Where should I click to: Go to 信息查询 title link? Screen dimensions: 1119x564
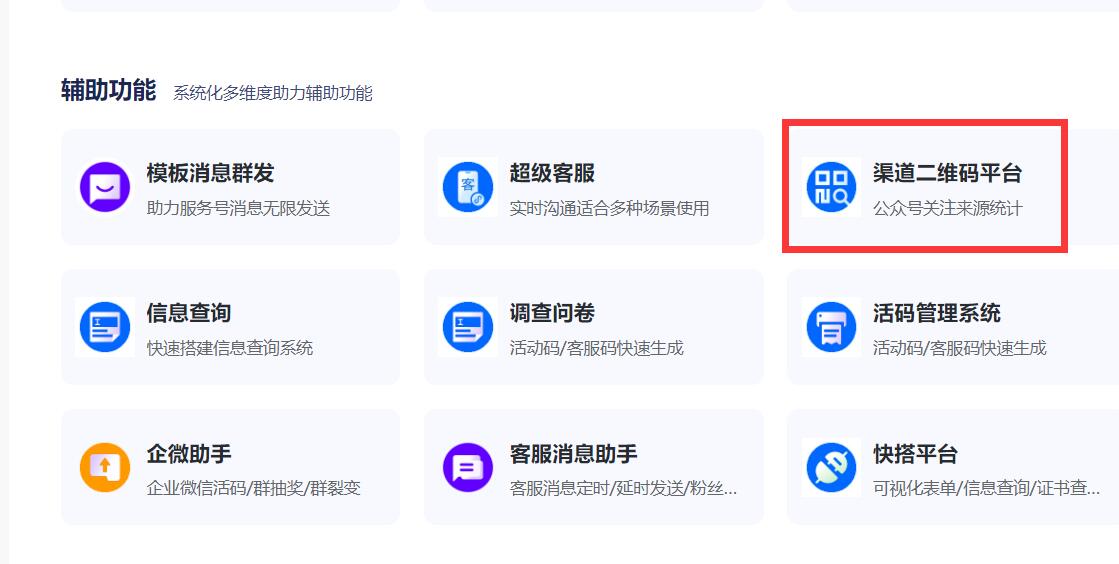coord(189,313)
